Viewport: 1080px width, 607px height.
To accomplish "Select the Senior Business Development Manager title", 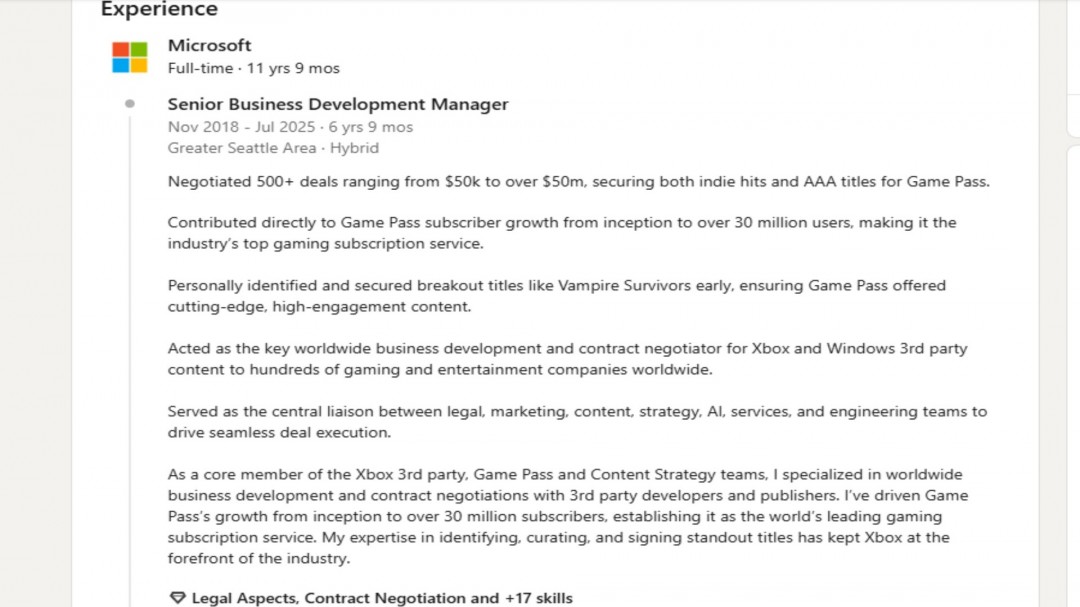I will coord(338,103).
